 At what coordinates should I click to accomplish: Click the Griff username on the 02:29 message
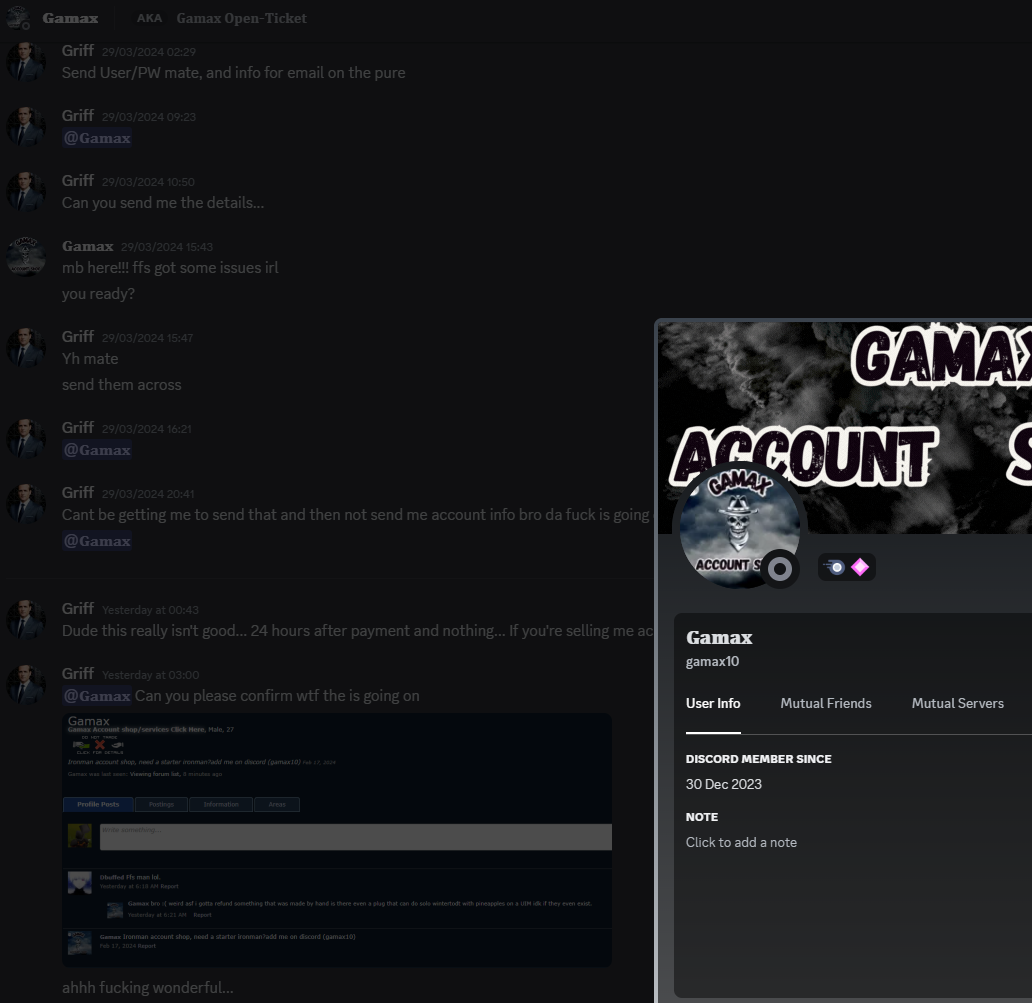click(x=78, y=51)
